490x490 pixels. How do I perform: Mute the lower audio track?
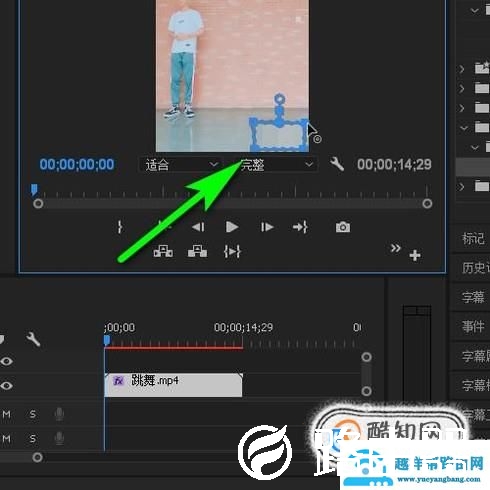click(x=7, y=439)
